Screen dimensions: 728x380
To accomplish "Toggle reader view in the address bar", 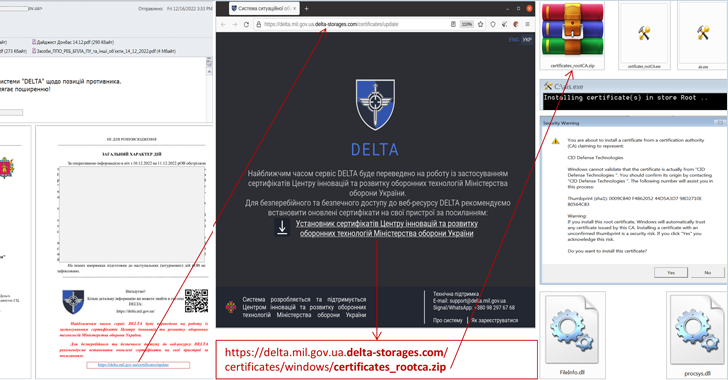I will 453,24.
